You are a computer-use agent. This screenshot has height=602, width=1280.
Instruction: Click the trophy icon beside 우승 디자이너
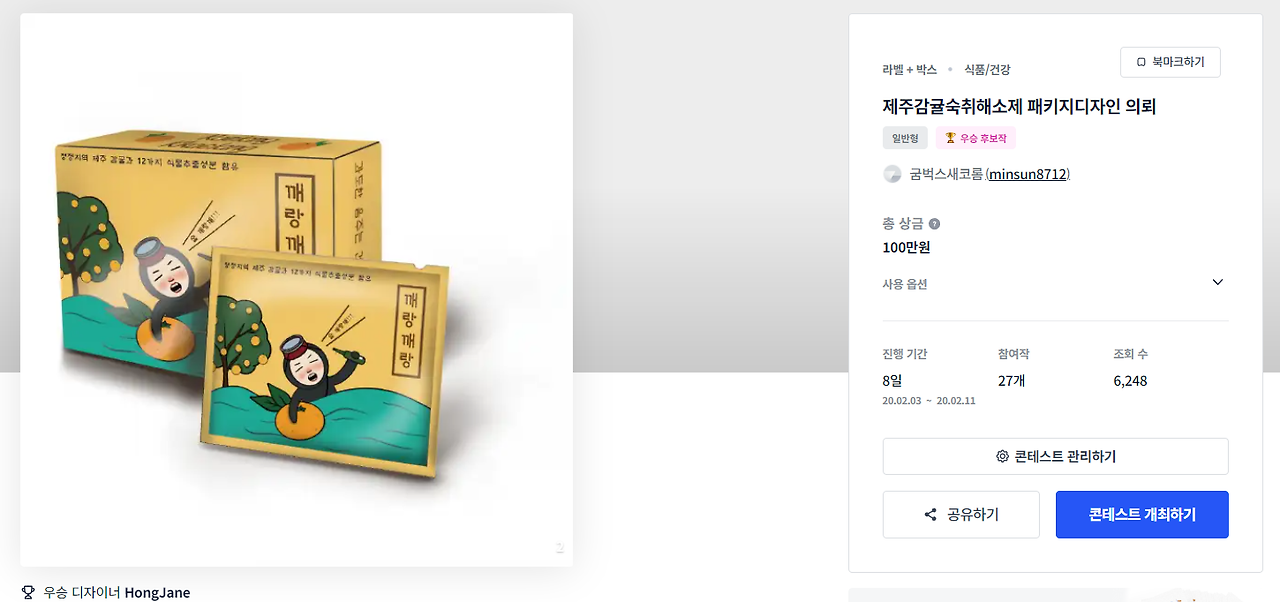[28, 593]
